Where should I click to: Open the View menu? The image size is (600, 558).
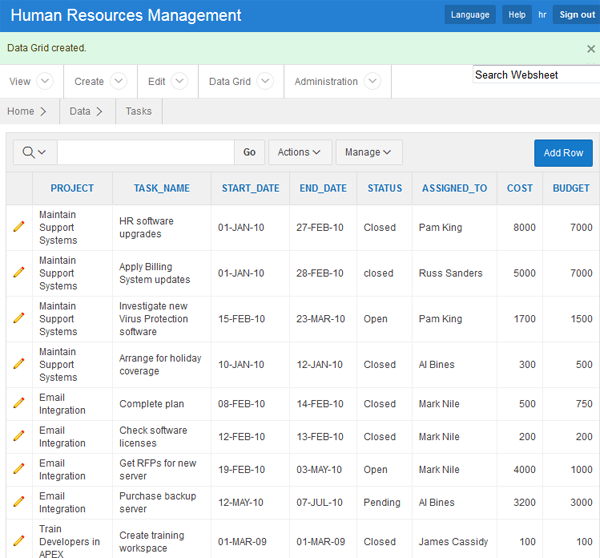[31, 81]
